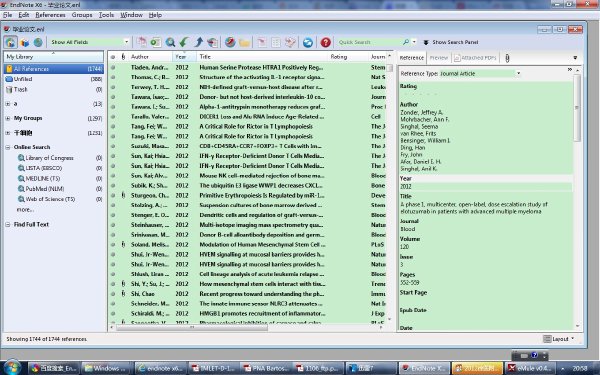Open the References menu
The width and height of the screenshot is (600, 375).
pyautogui.click(x=50, y=15)
